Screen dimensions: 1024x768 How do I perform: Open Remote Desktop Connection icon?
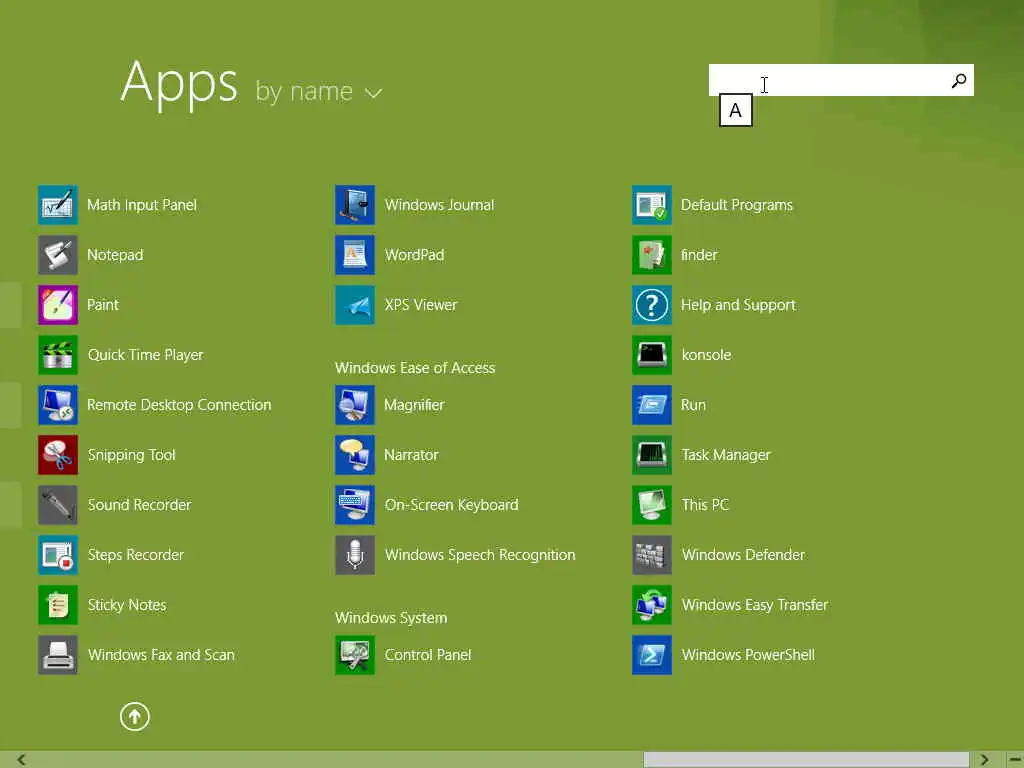point(57,405)
